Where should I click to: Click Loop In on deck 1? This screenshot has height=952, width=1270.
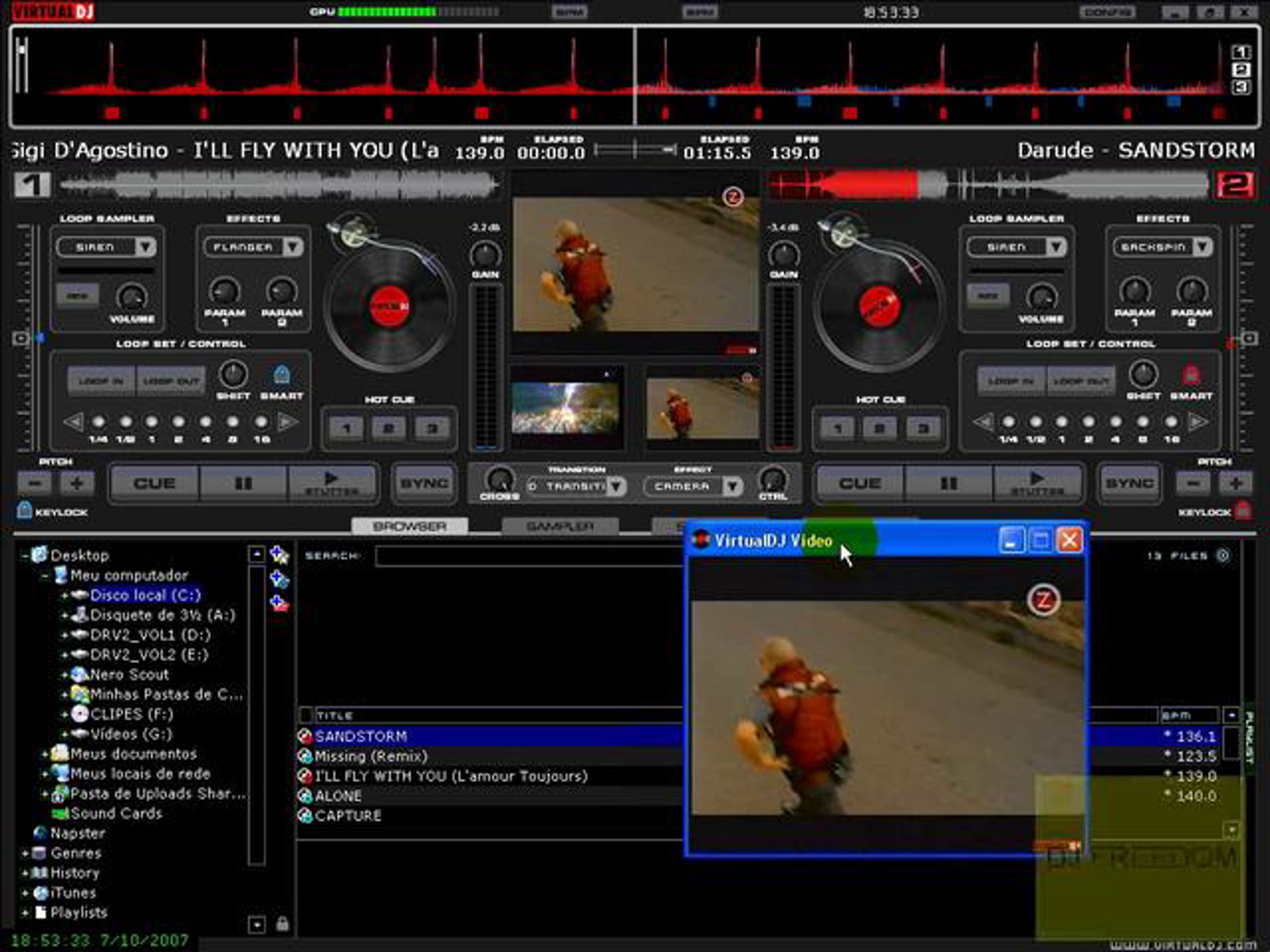[x=101, y=380]
